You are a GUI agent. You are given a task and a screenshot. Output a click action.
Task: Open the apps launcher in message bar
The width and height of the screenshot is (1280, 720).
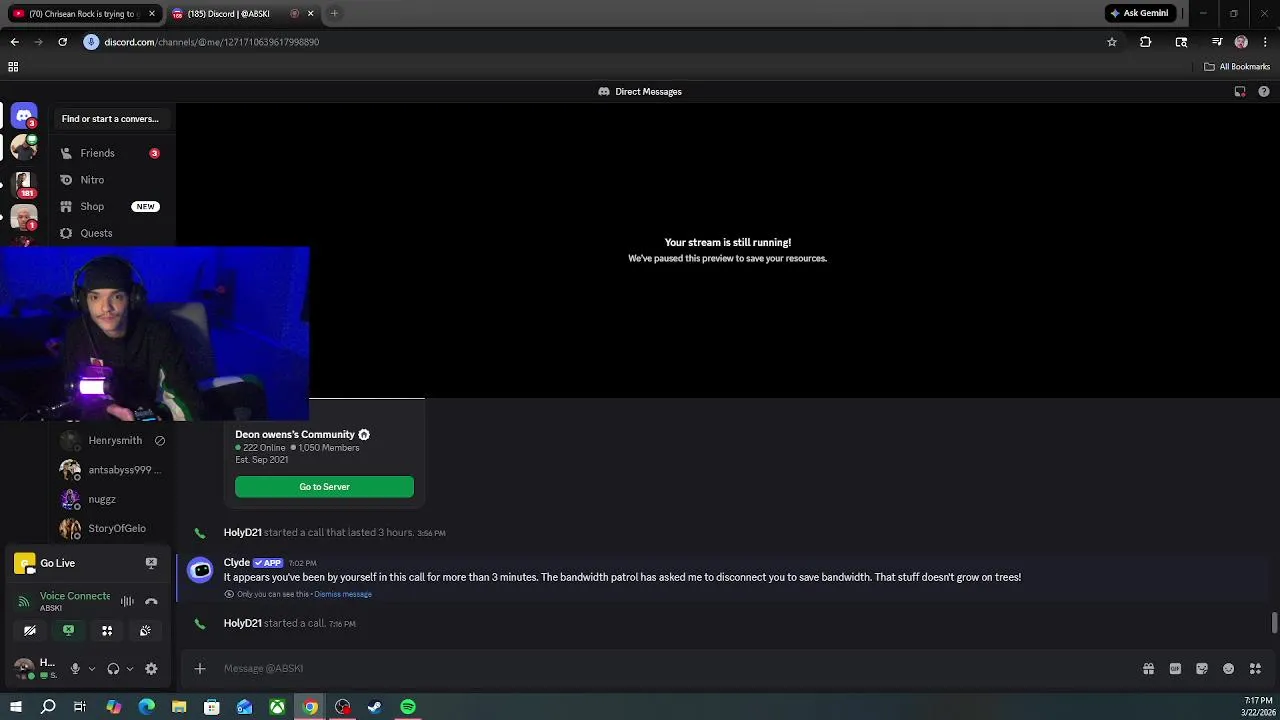coord(1255,669)
